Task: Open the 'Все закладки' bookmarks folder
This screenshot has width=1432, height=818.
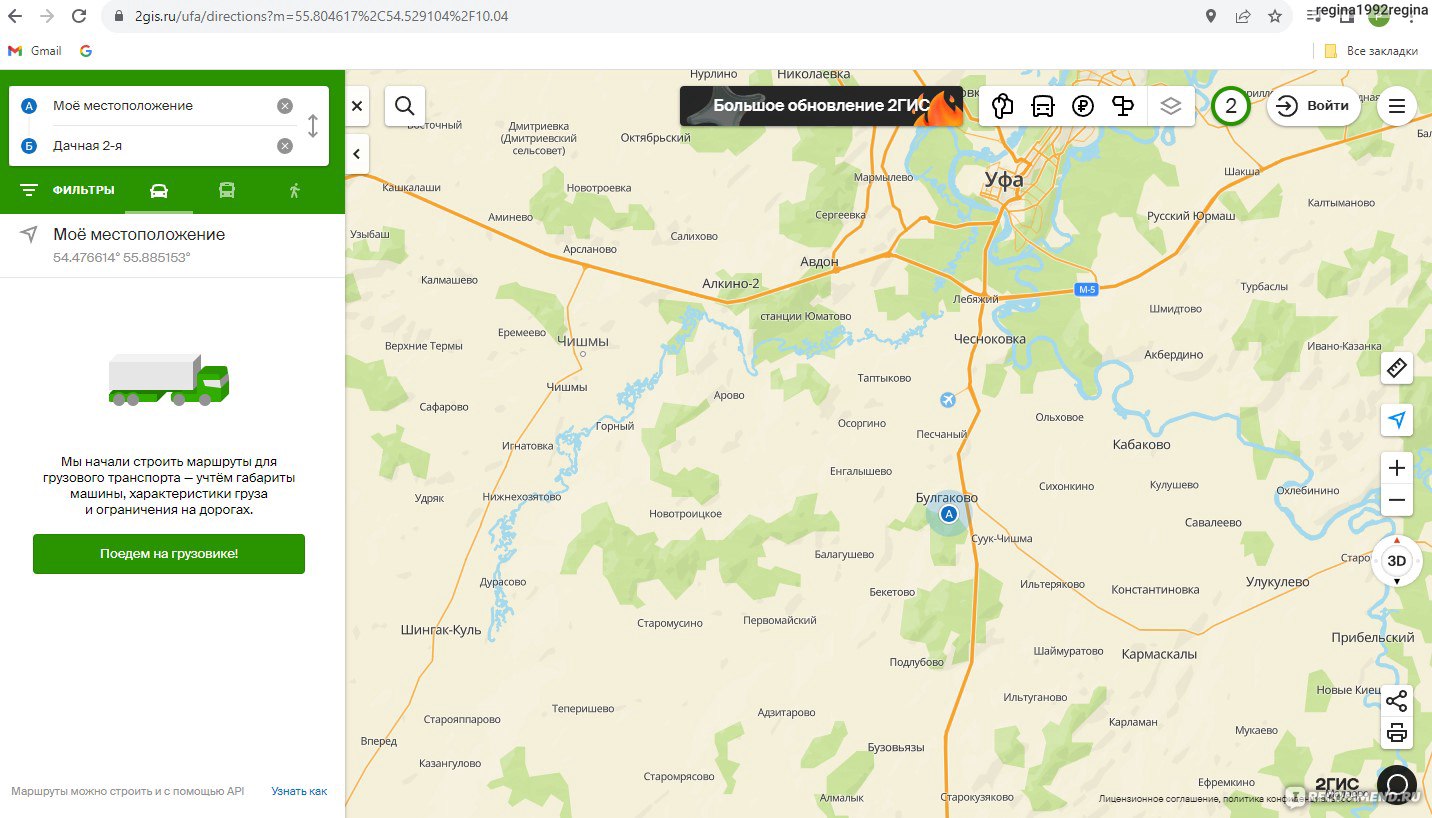Action: [1371, 51]
